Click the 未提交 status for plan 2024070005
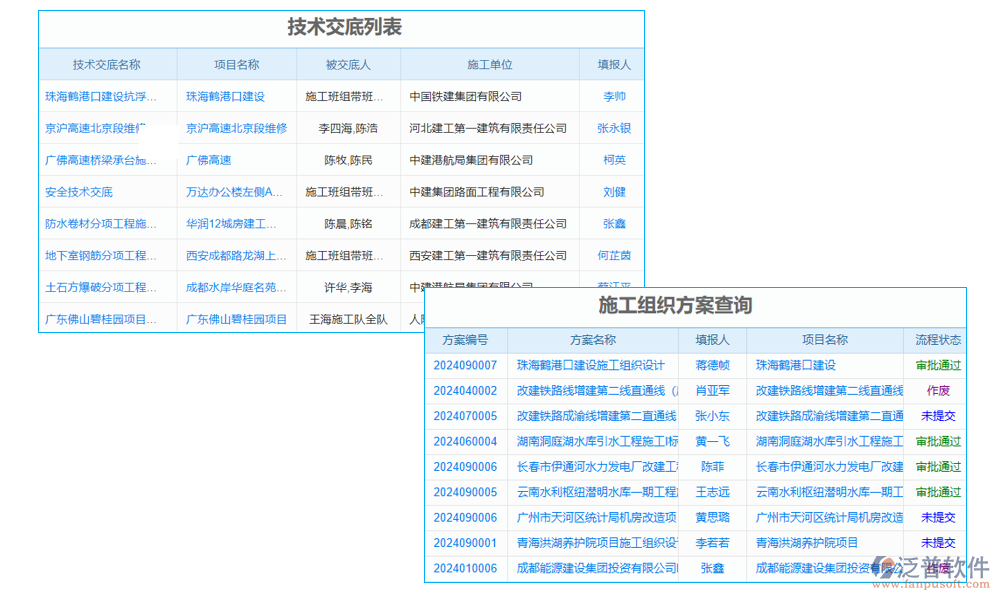Viewport: 1000px width, 600px height. point(936,416)
